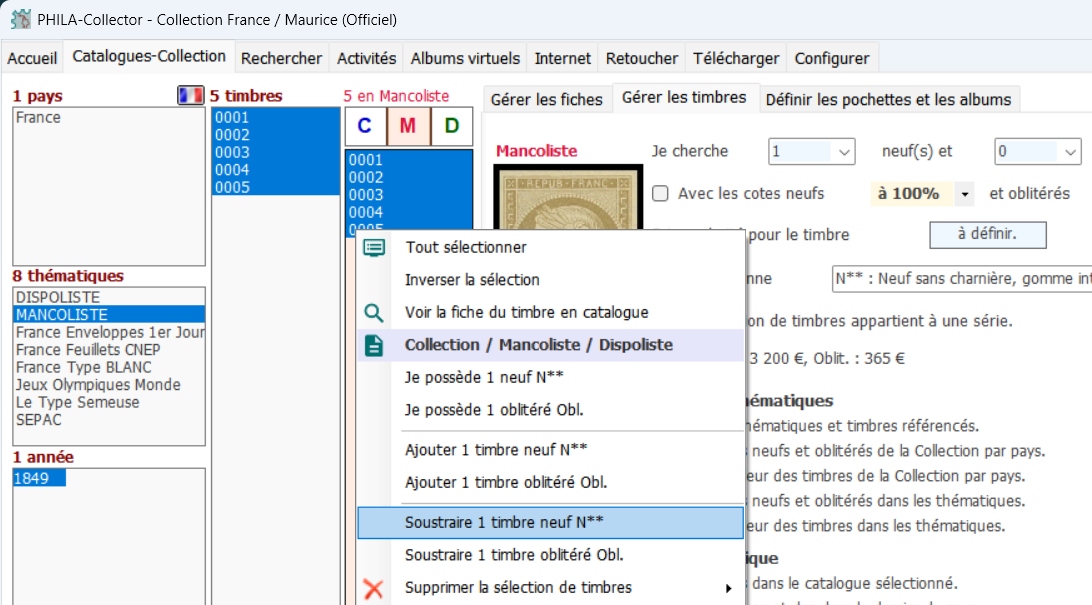The width and height of the screenshot is (1092, 605).
Task: Select stamp 0002 in the timbres list
Action: point(276,134)
